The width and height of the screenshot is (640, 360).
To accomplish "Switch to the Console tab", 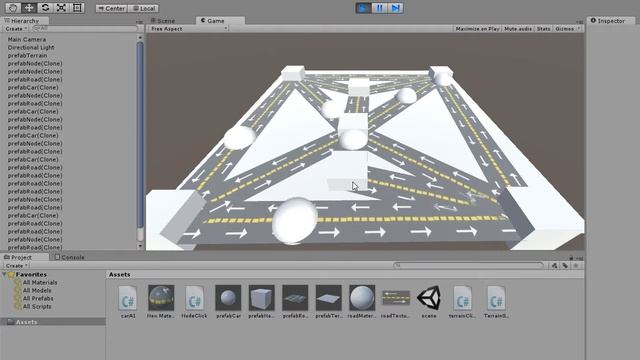I will point(69,257).
